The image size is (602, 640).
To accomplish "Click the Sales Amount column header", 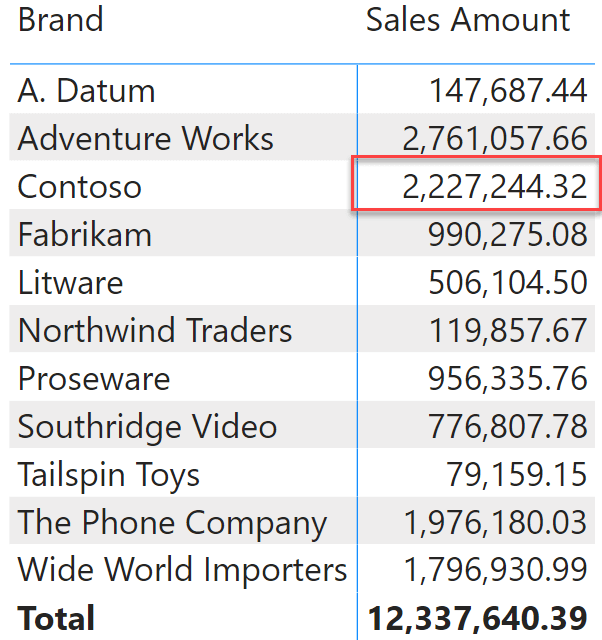I will point(468,20).
